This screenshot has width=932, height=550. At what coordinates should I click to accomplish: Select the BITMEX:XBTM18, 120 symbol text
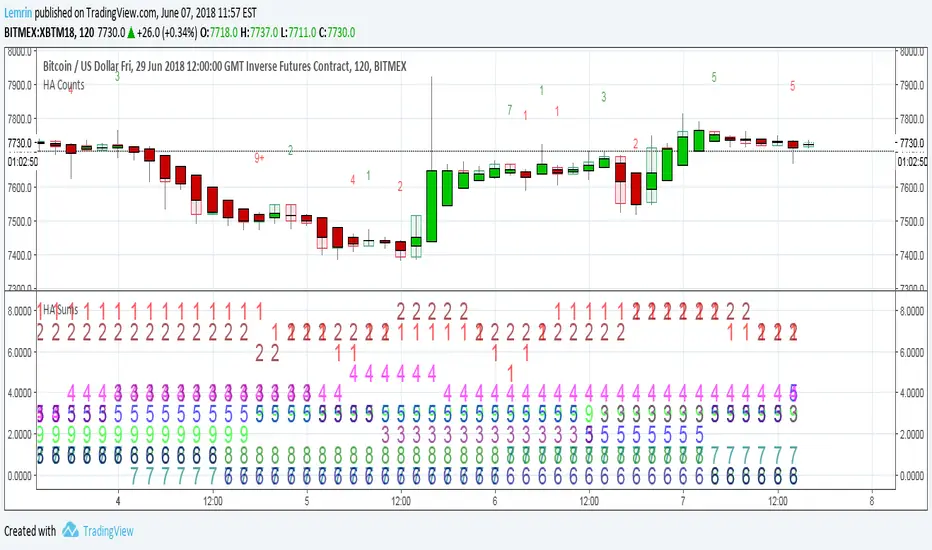coord(49,33)
